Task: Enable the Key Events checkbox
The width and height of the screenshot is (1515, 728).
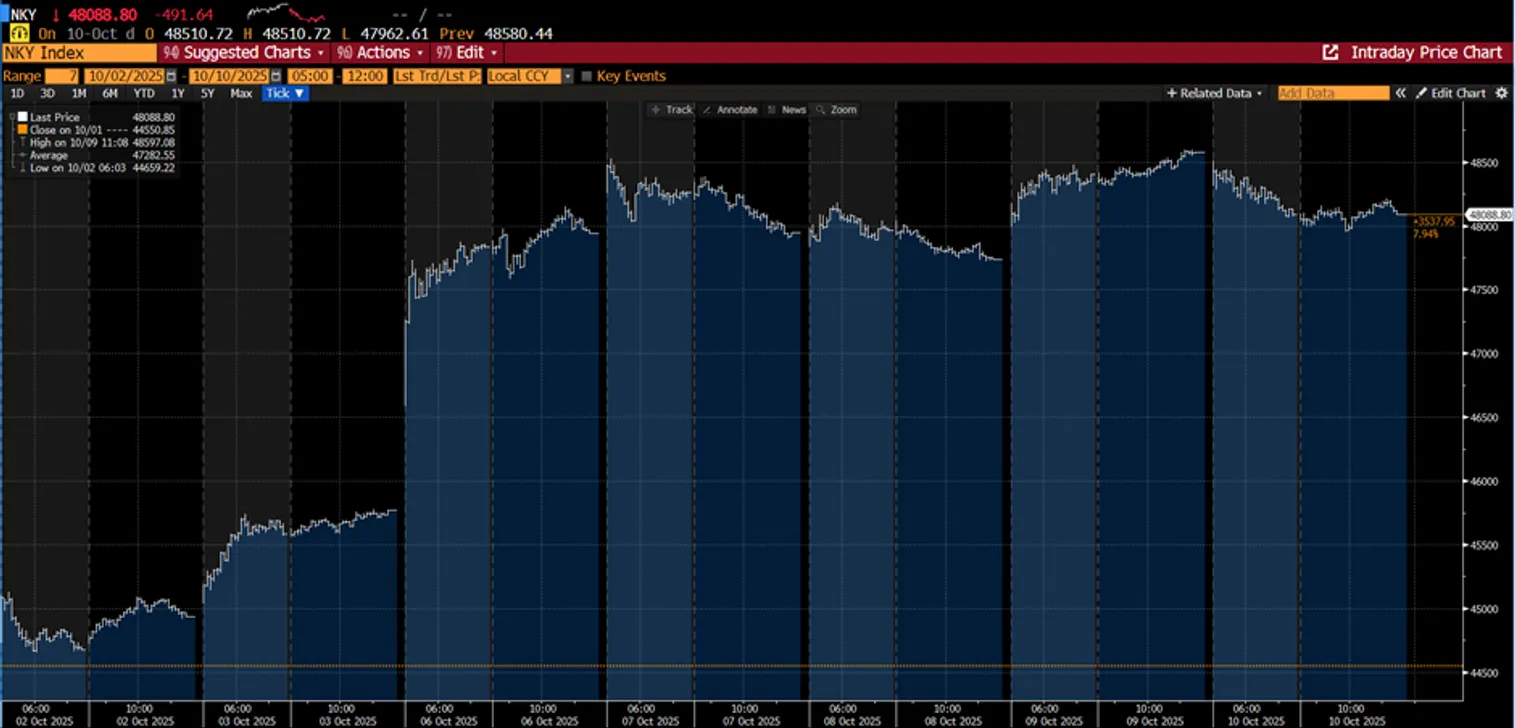Action: click(587, 76)
